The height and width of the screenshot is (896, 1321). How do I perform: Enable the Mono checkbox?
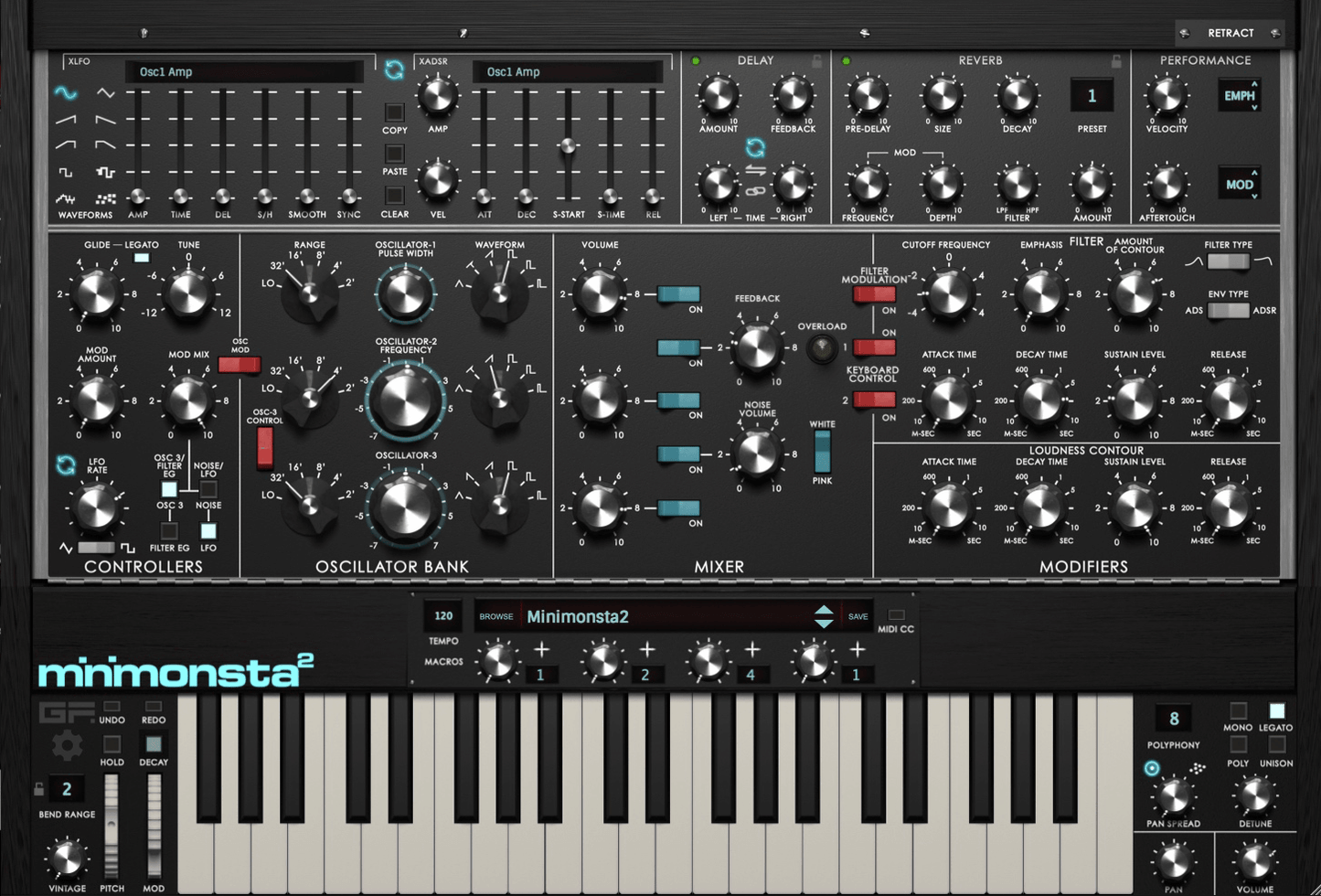tap(1238, 710)
